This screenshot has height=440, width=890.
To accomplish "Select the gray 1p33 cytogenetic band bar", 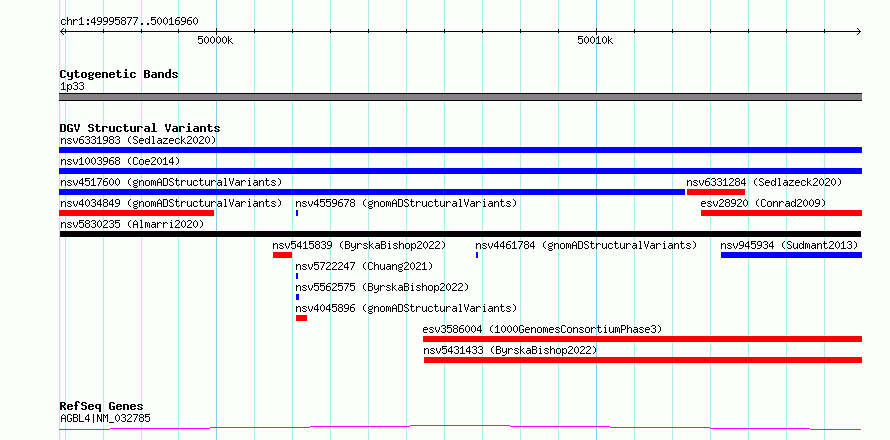I will pyautogui.click(x=460, y=97).
